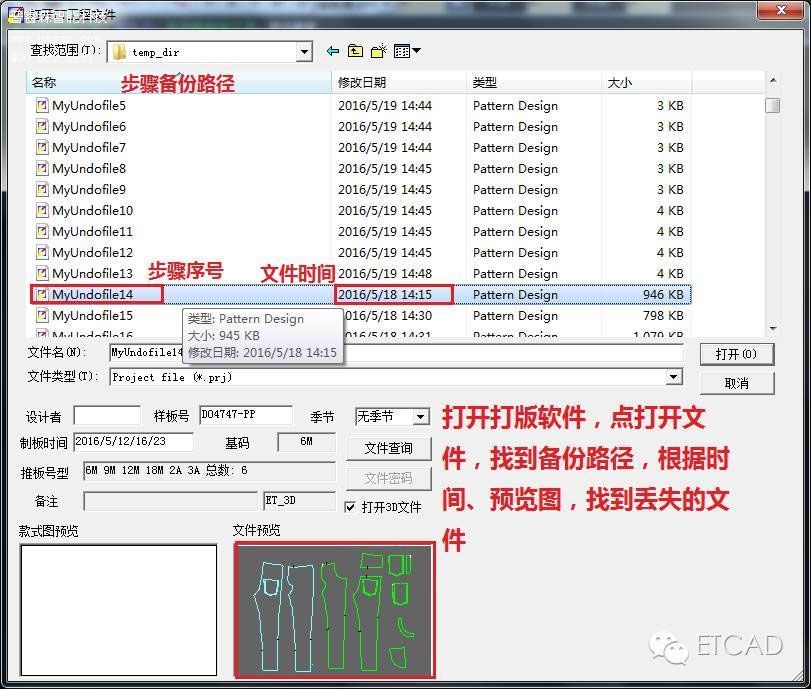Click the date cell of MyUndofile7

385,147
